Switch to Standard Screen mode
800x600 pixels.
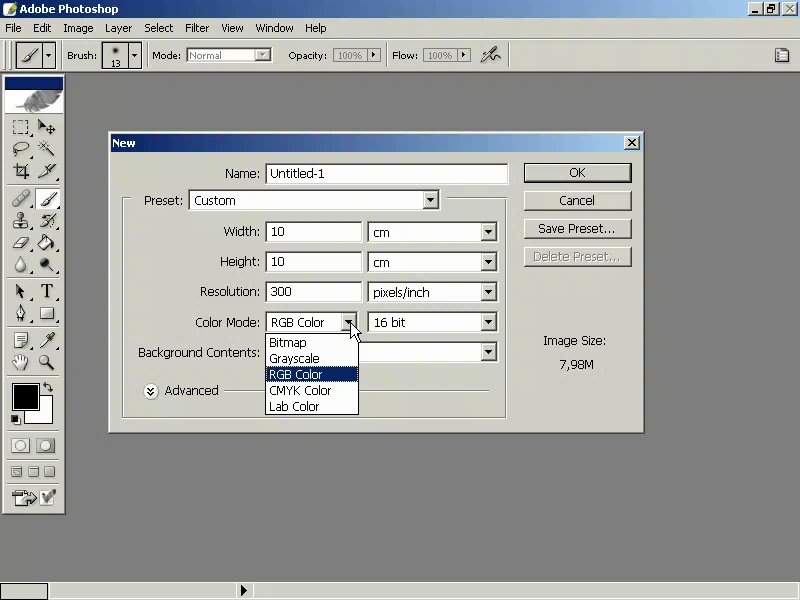17,471
